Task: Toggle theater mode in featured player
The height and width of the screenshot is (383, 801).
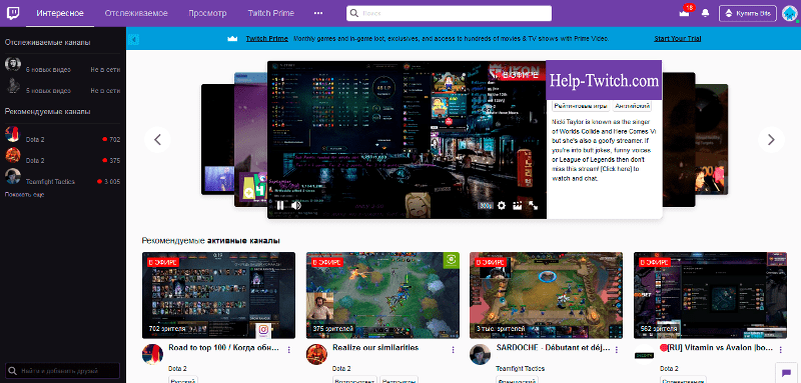Action: click(517, 205)
